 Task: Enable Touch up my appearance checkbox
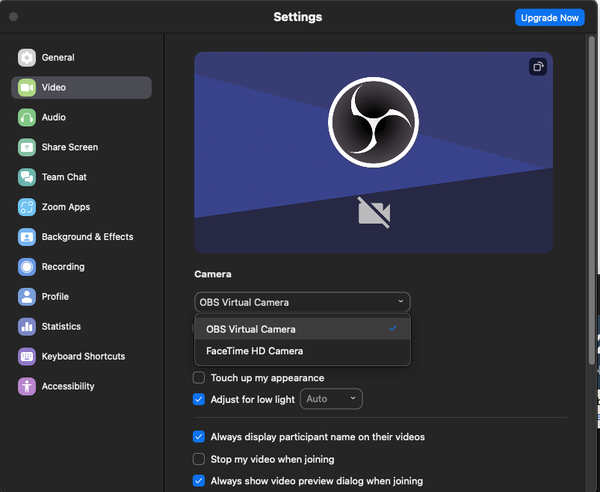point(199,378)
